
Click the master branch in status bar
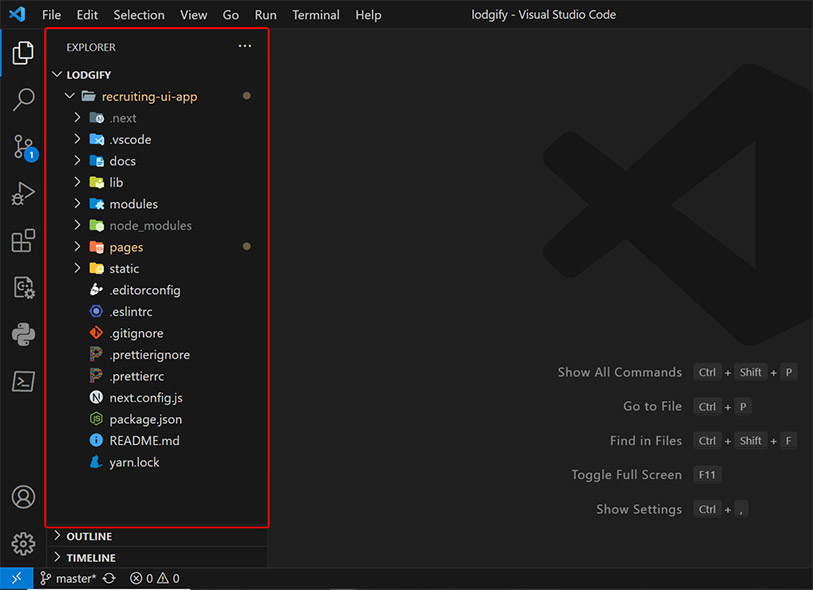[69, 578]
